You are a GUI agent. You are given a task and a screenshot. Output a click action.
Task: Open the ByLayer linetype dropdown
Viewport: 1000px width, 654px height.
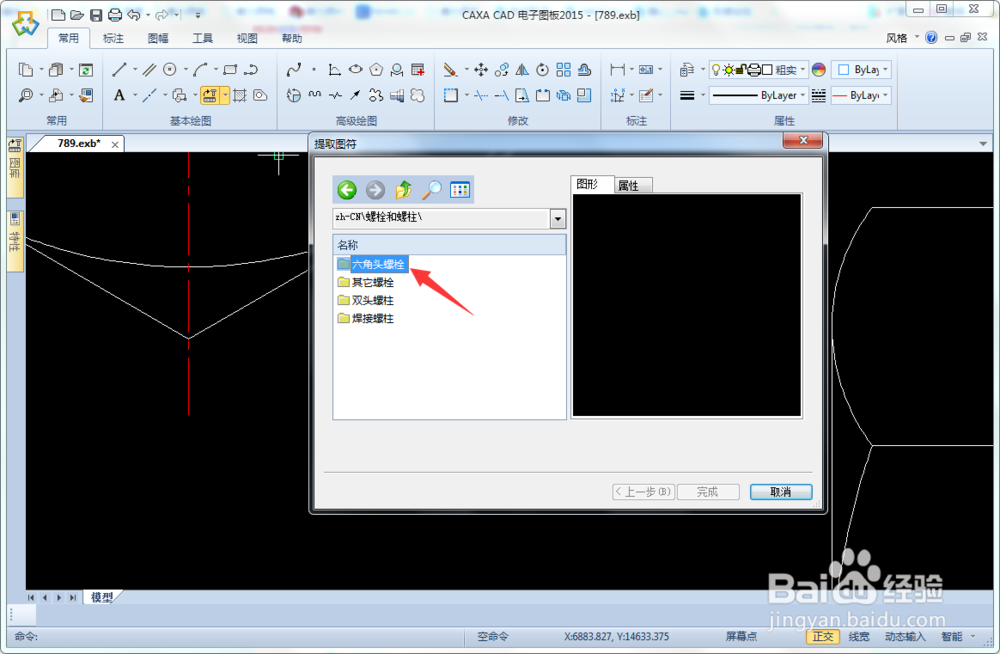(759, 96)
